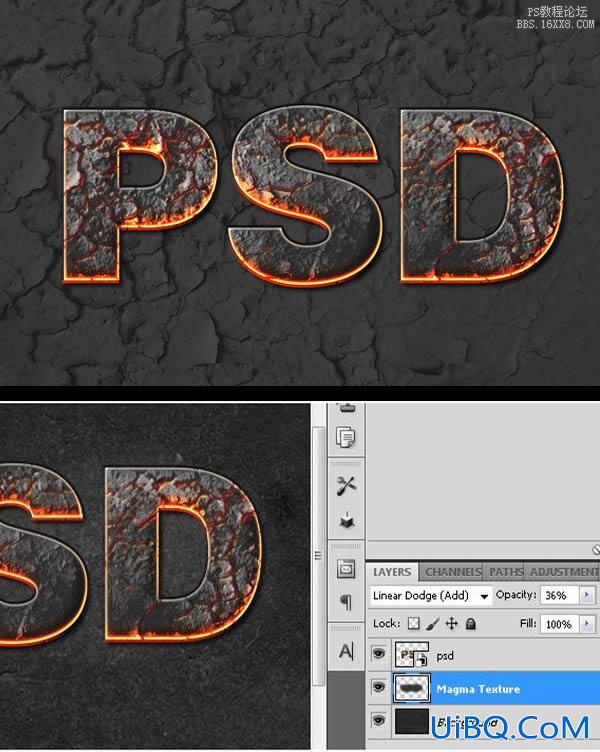Click the Magma Texture layer name
The image size is (600, 752).
[x=478, y=689]
